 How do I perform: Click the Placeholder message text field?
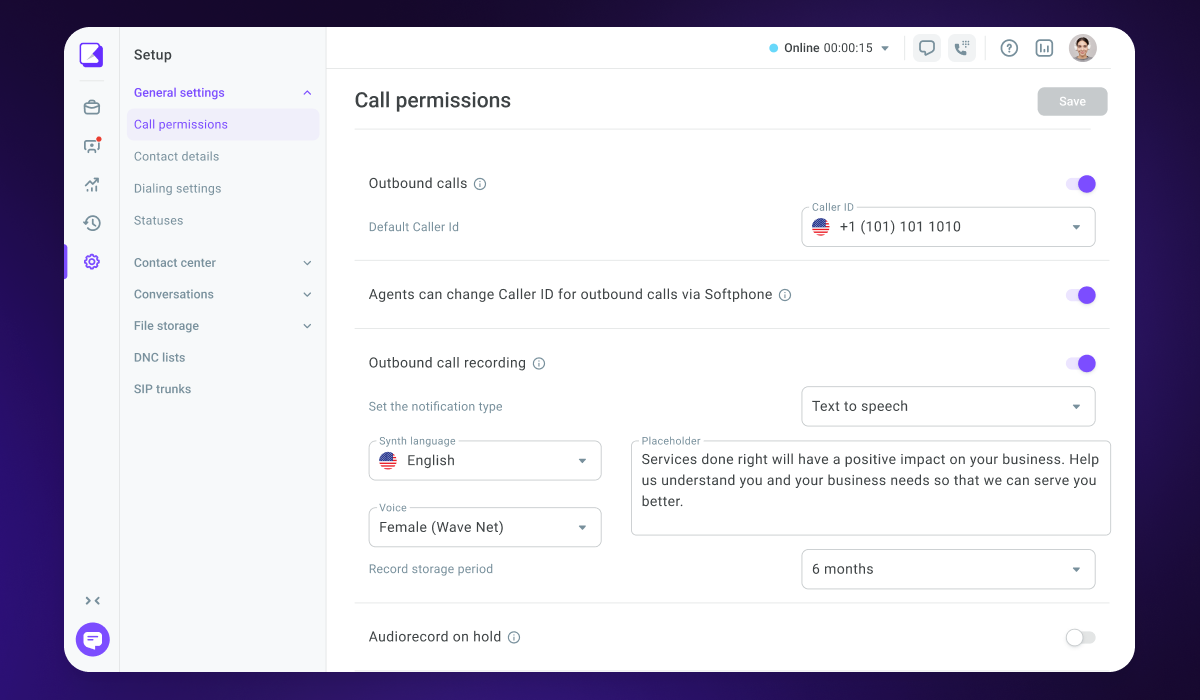(x=871, y=488)
